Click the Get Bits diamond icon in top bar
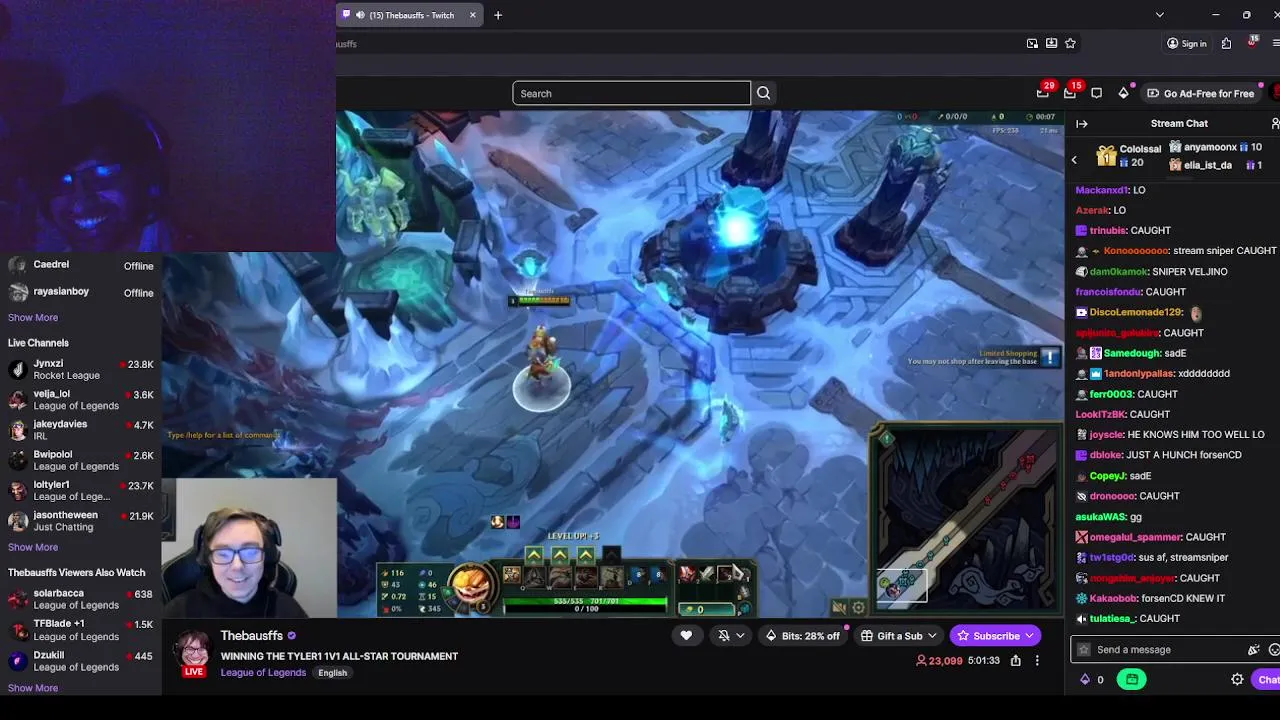 [1123, 93]
